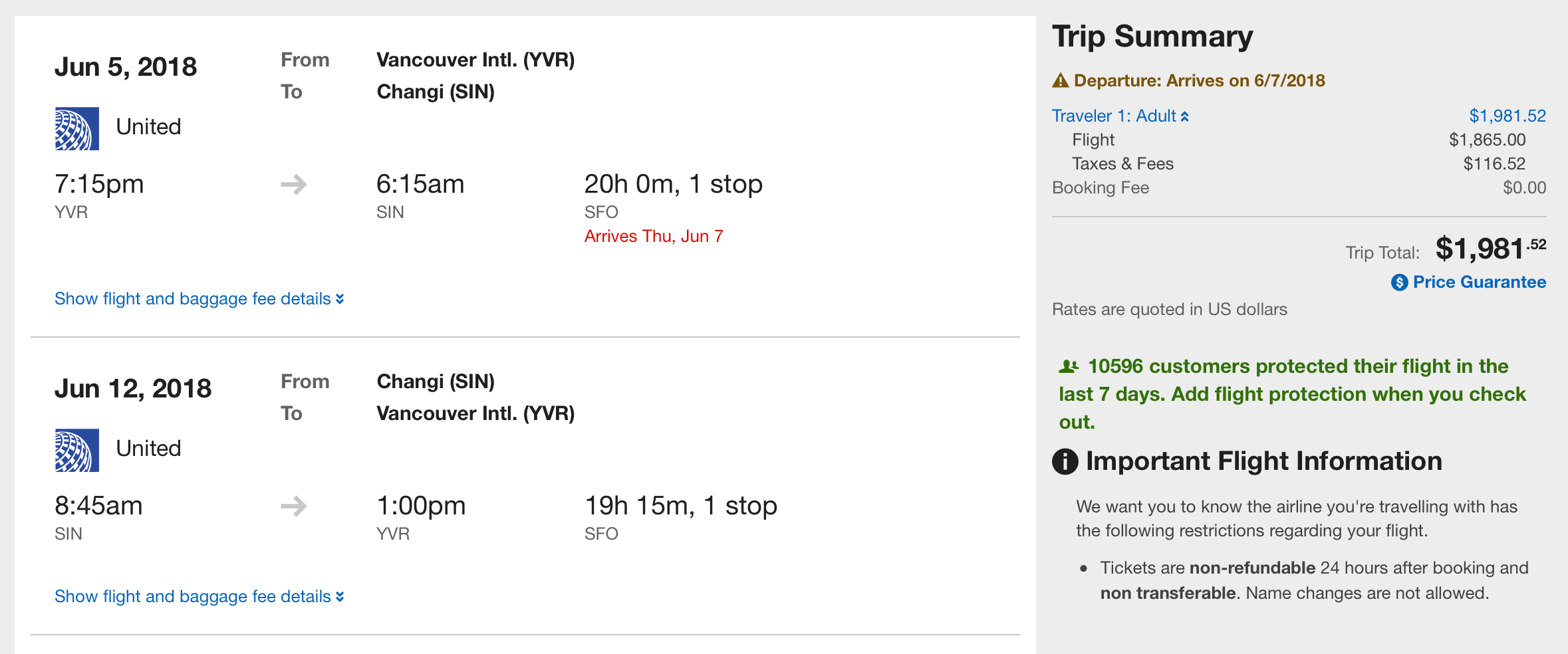Collapse the Traveler 1: Adult price breakdown

[1120, 116]
